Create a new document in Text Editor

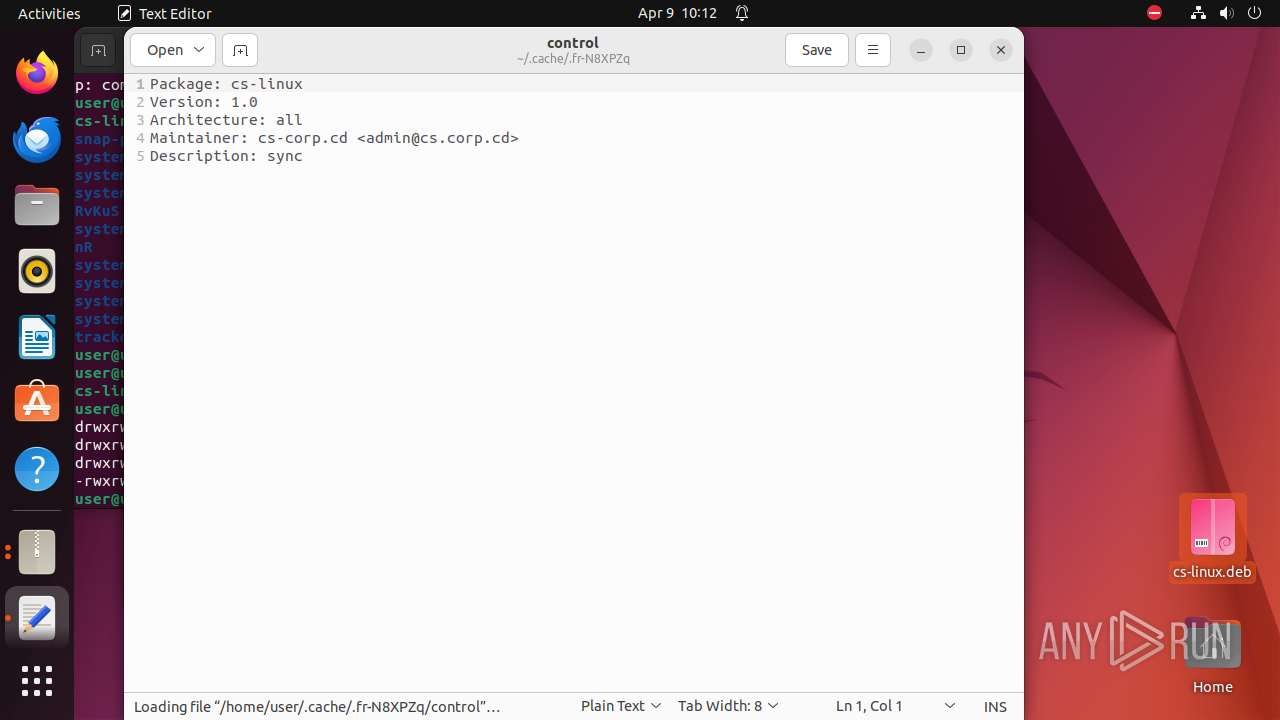click(x=240, y=50)
